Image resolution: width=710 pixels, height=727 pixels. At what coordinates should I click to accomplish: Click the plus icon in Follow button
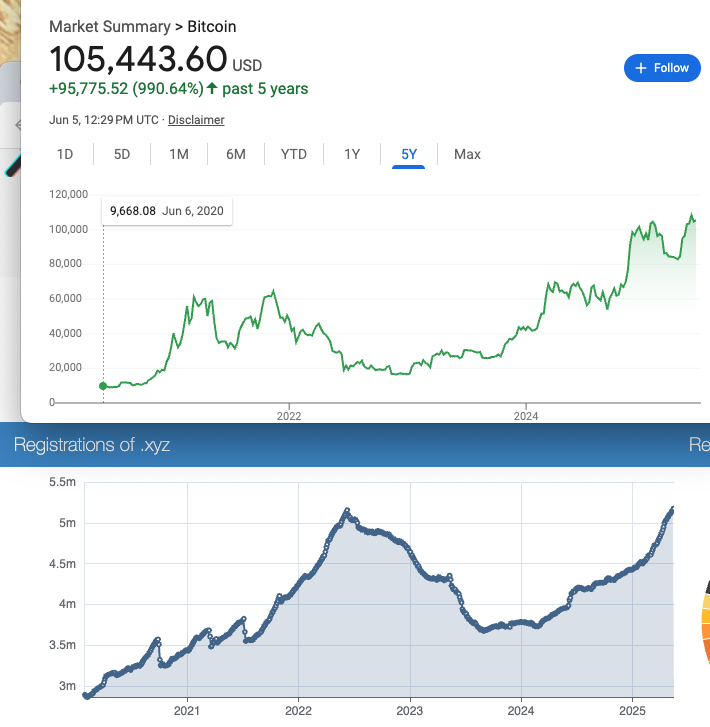pyautogui.click(x=640, y=68)
